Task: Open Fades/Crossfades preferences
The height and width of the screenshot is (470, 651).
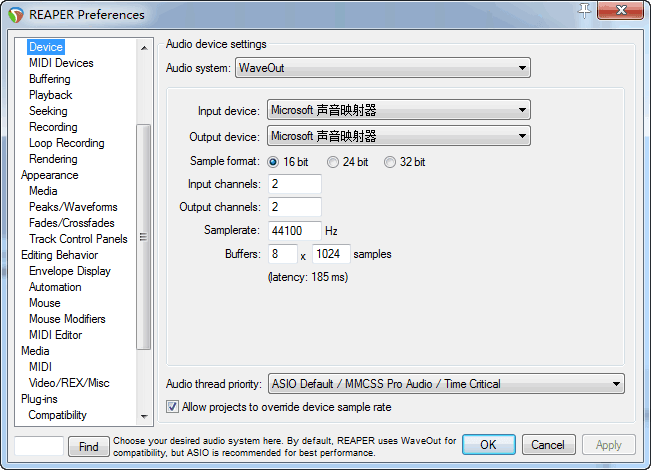Action: click(72, 223)
